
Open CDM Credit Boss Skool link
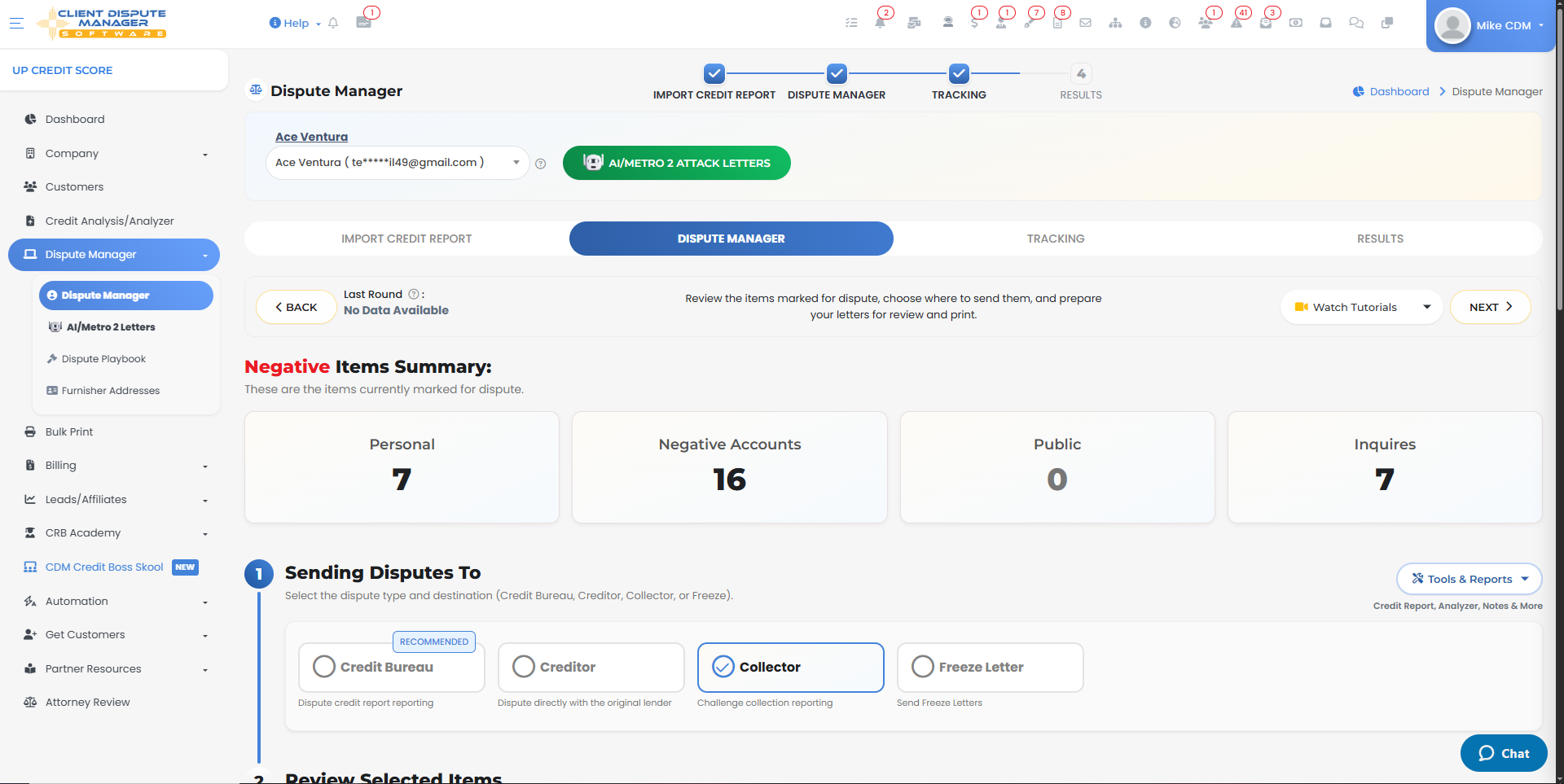(104, 567)
